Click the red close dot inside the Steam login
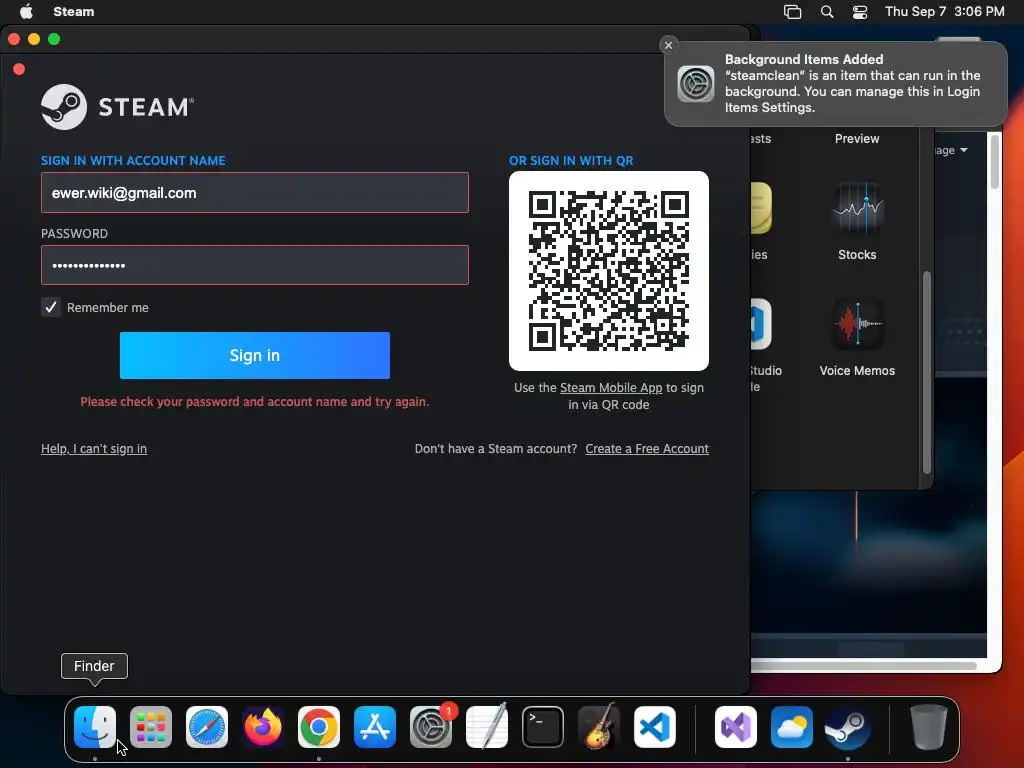Screen dimensions: 1024x768 click(19, 69)
